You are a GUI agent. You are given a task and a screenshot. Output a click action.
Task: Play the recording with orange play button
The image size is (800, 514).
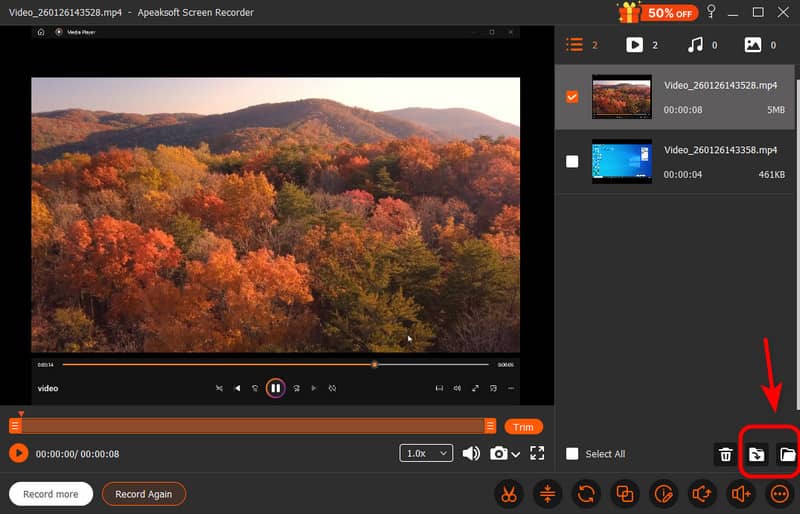tap(18, 454)
